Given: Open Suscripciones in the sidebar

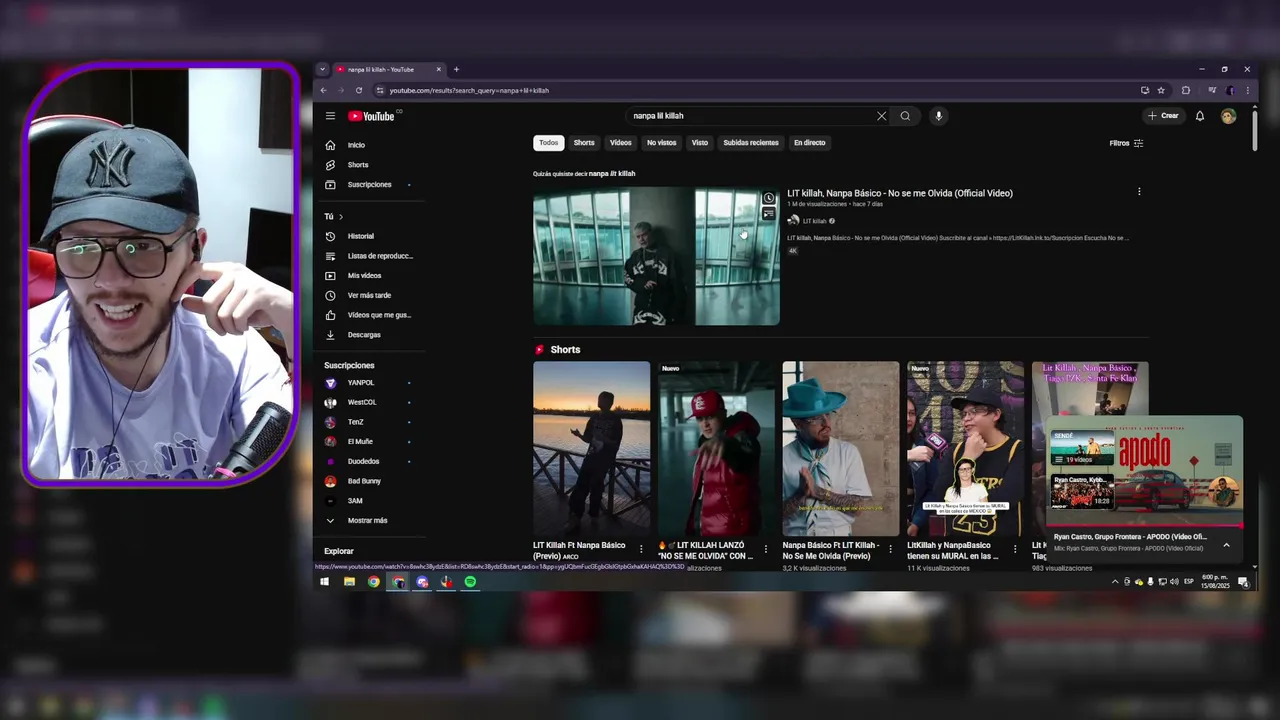Looking at the screenshot, I should tap(369, 184).
